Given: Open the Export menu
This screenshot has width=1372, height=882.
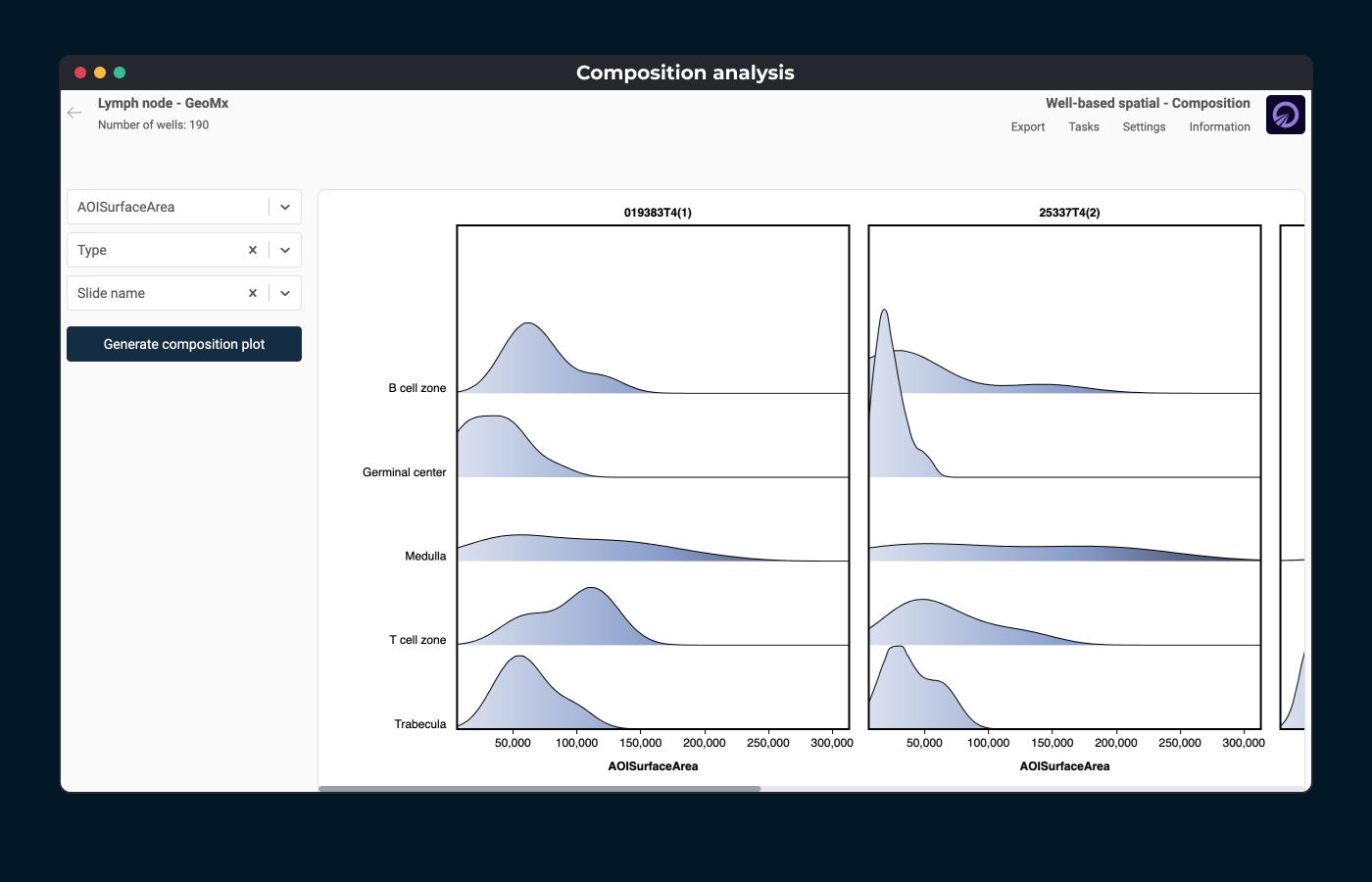Looking at the screenshot, I should [x=1027, y=127].
